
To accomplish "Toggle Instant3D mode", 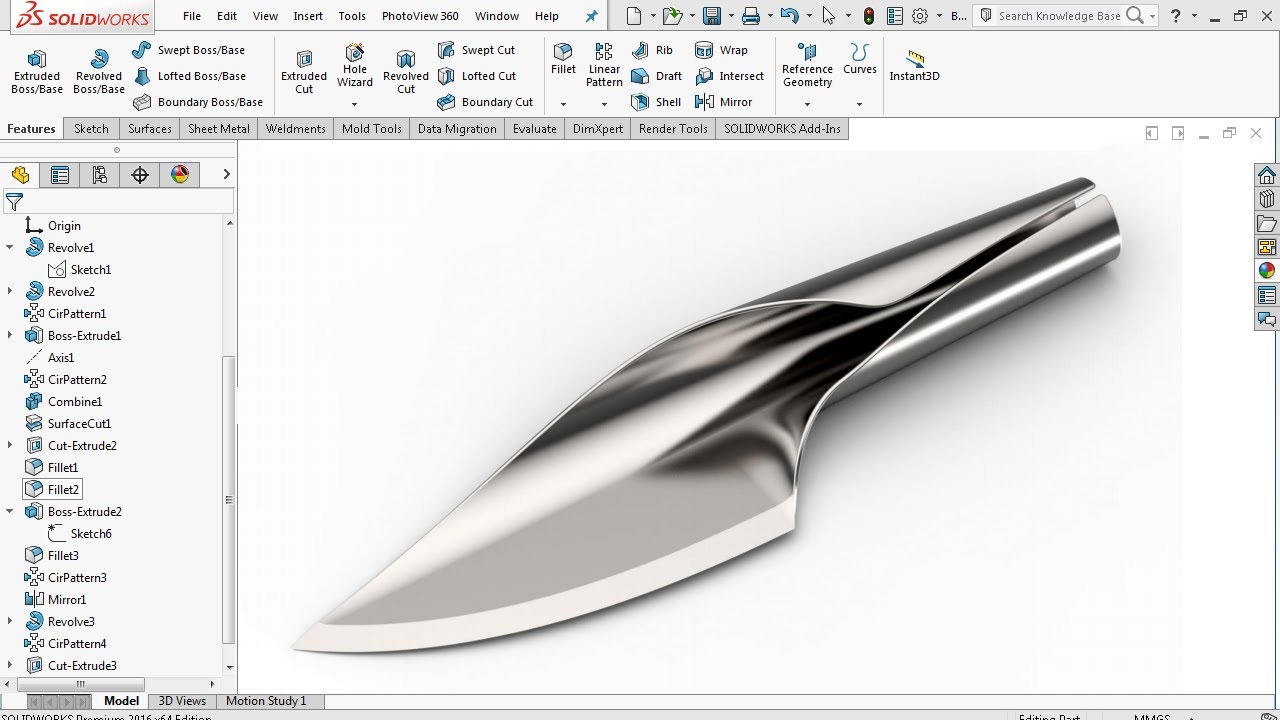I will pyautogui.click(x=915, y=66).
